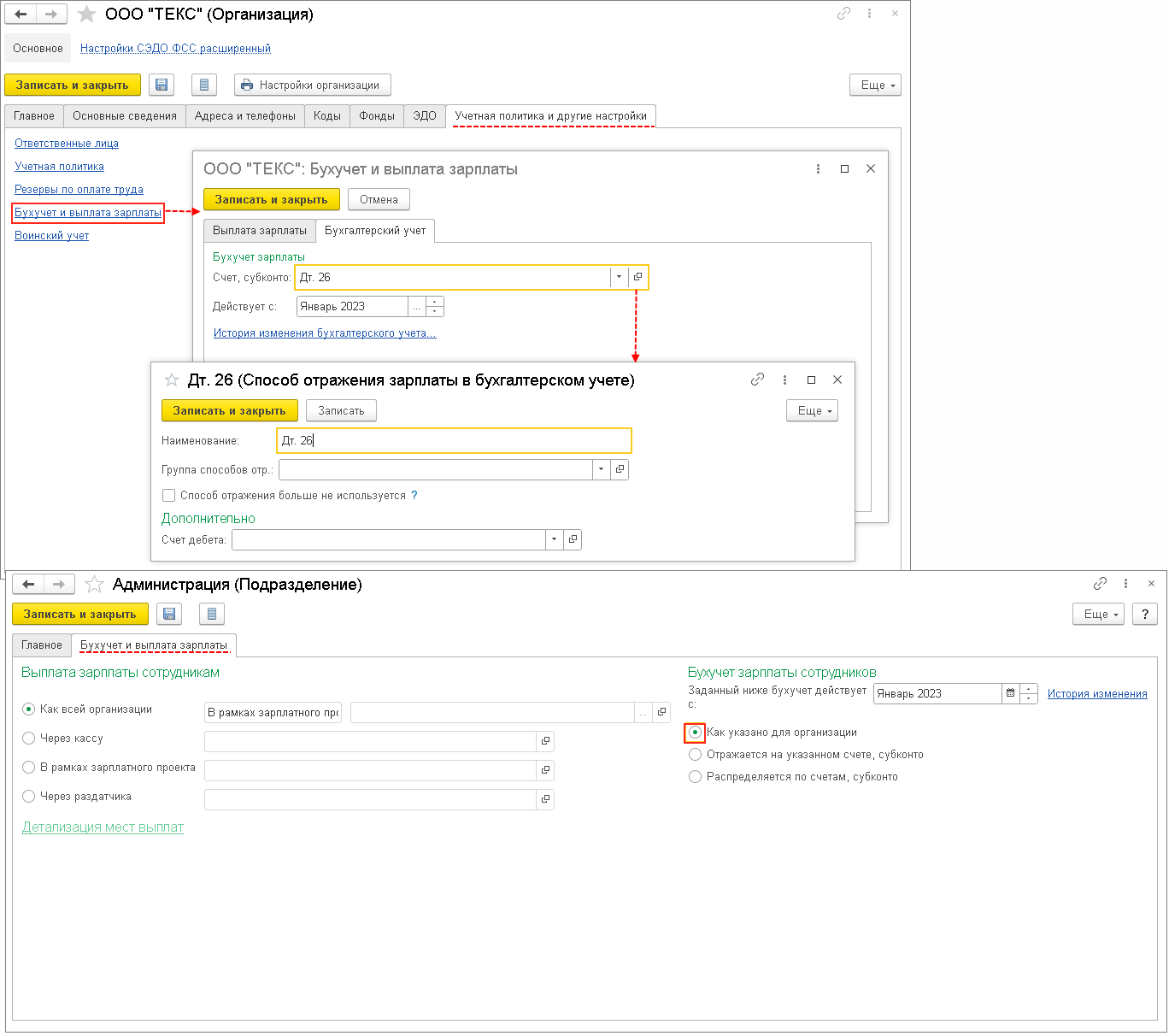Open История изменения бухгалтерского учета link
Screen dimensions: 1169x1036
(325, 333)
